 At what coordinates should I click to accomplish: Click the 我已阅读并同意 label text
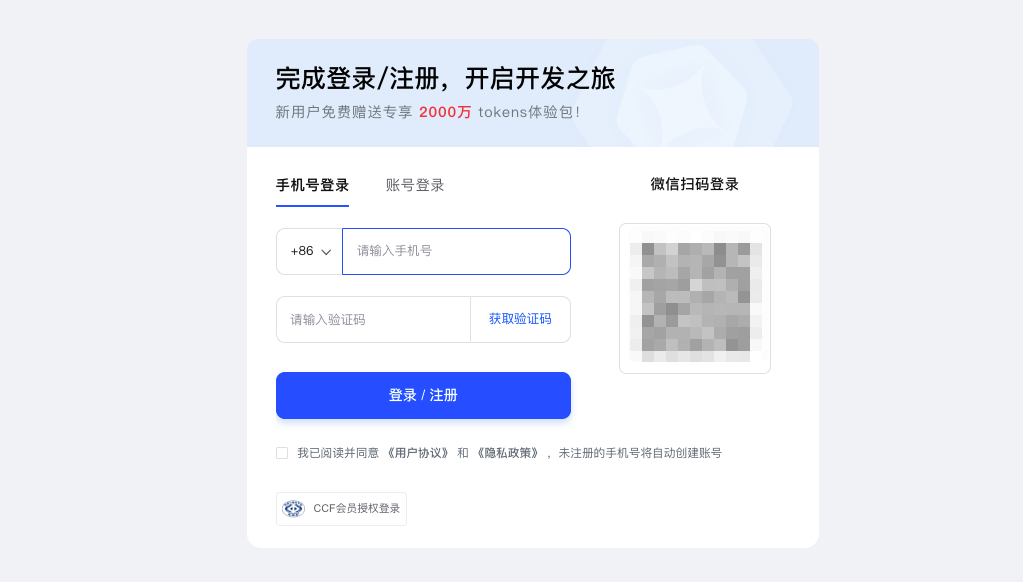pyautogui.click(x=338, y=453)
